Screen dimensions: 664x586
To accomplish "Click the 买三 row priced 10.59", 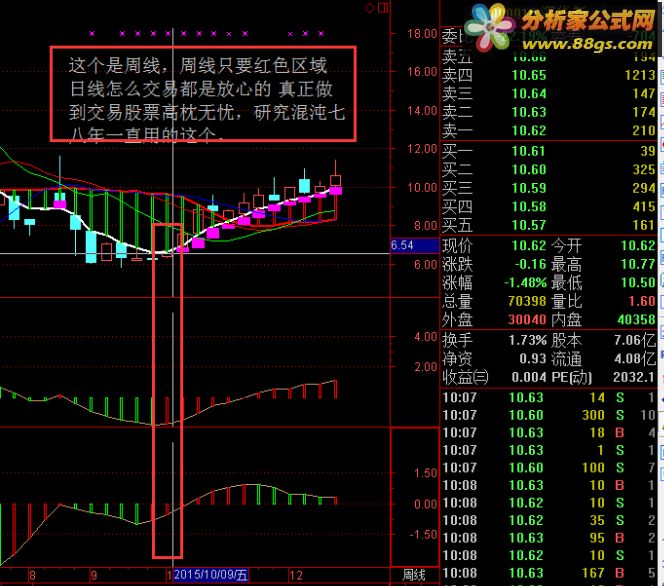I will [x=549, y=188].
